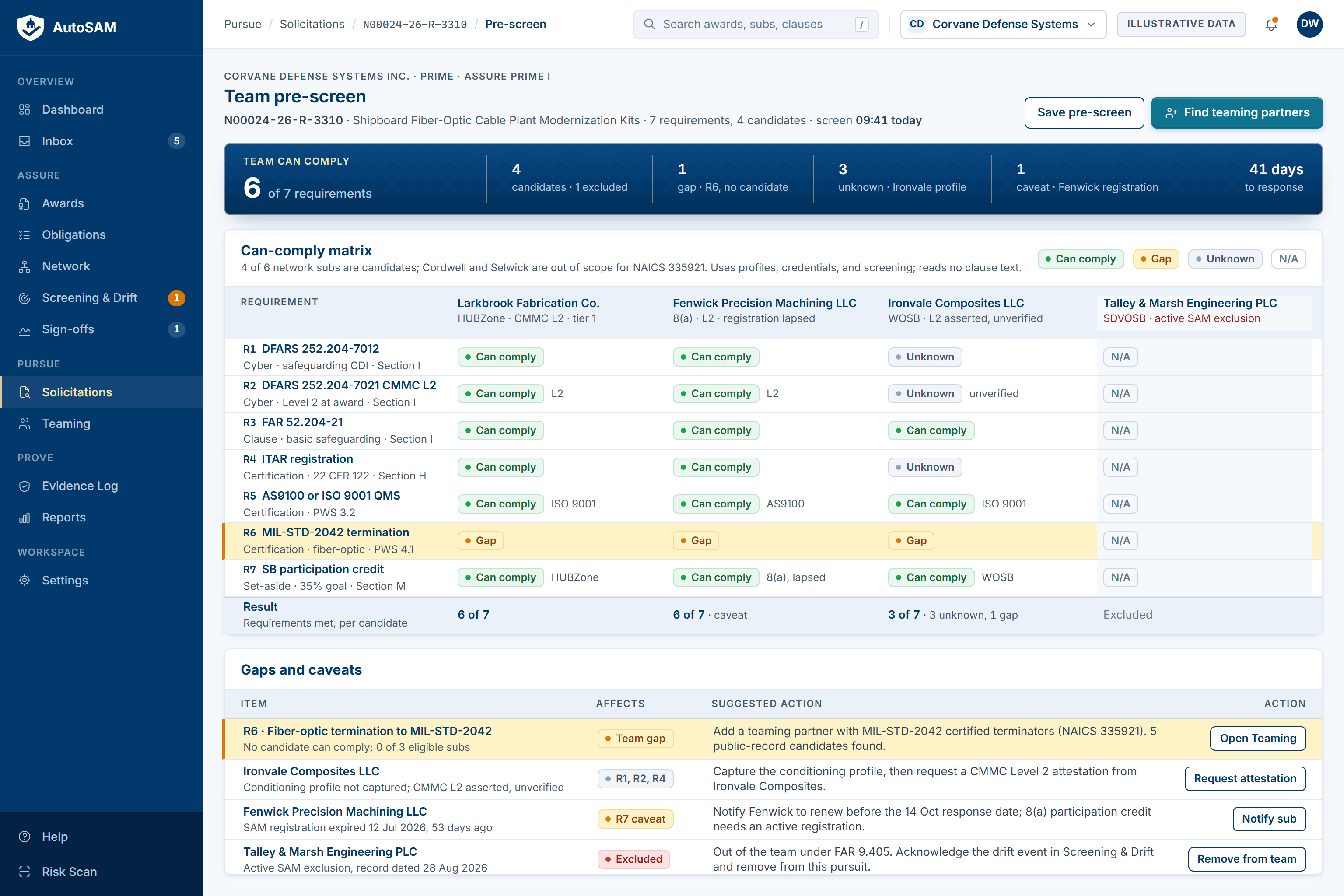Open Risk Scan at the sidebar bottom
The image size is (1344, 896).
pyautogui.click(x=101, y=871)
